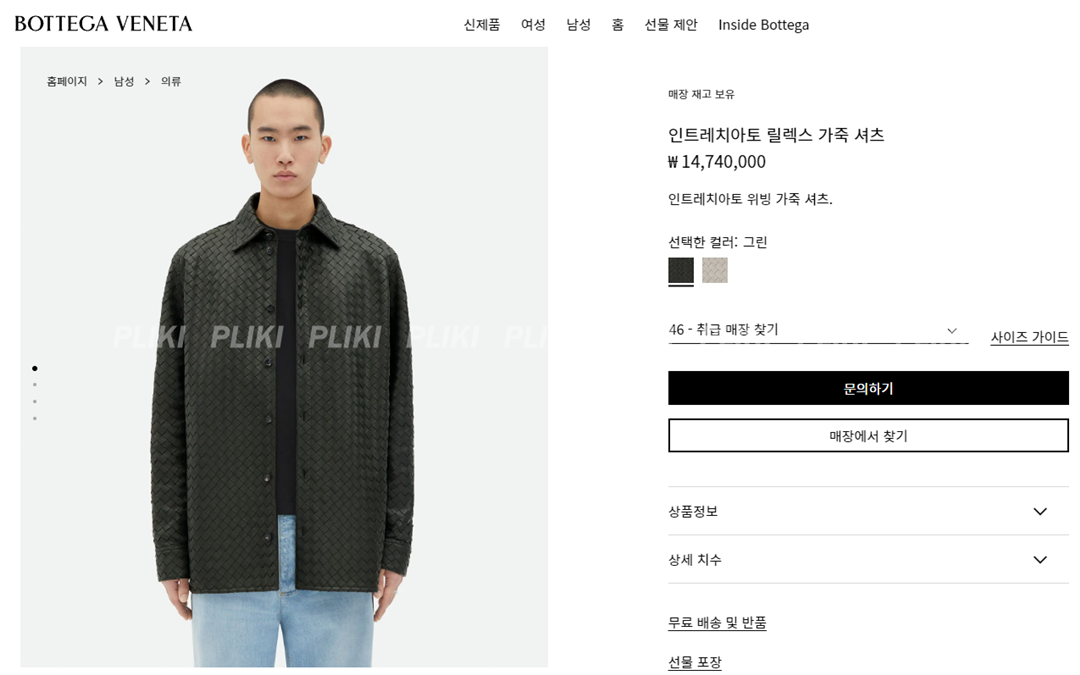This screenshot has width=1080, height=675.
Task: Select the dark green color swatch
Action: [x=681, y=270]
